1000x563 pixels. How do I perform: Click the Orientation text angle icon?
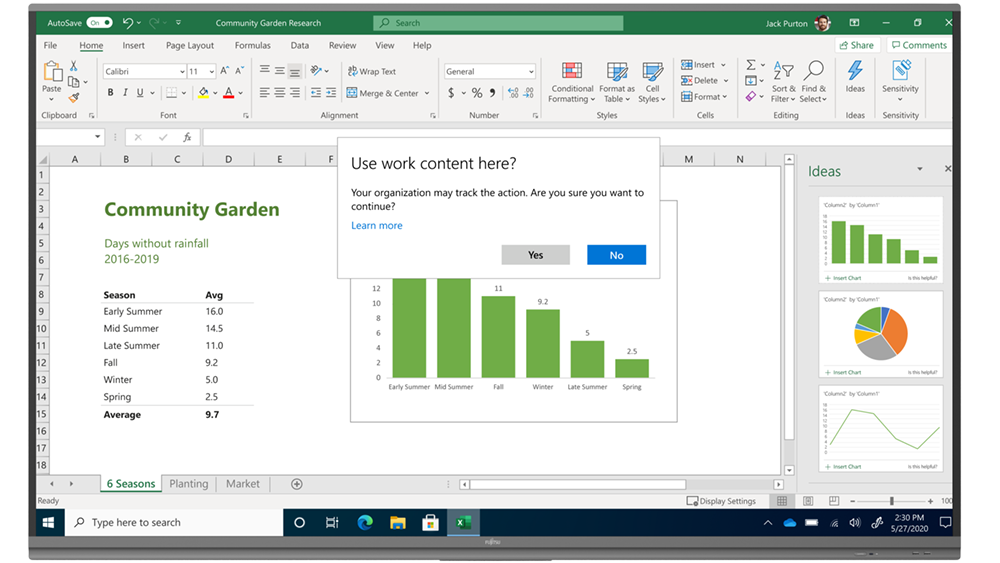click(316, 71)
